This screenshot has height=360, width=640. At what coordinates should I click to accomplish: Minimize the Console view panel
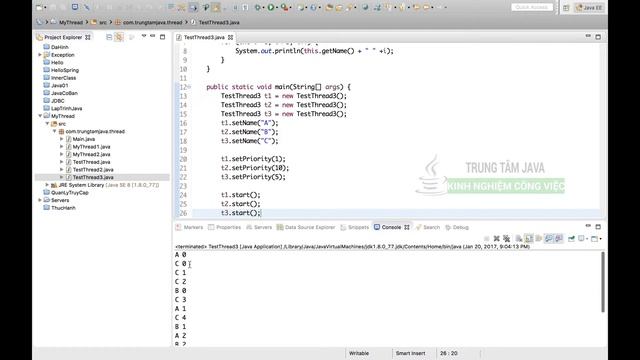tap(588, 226)
